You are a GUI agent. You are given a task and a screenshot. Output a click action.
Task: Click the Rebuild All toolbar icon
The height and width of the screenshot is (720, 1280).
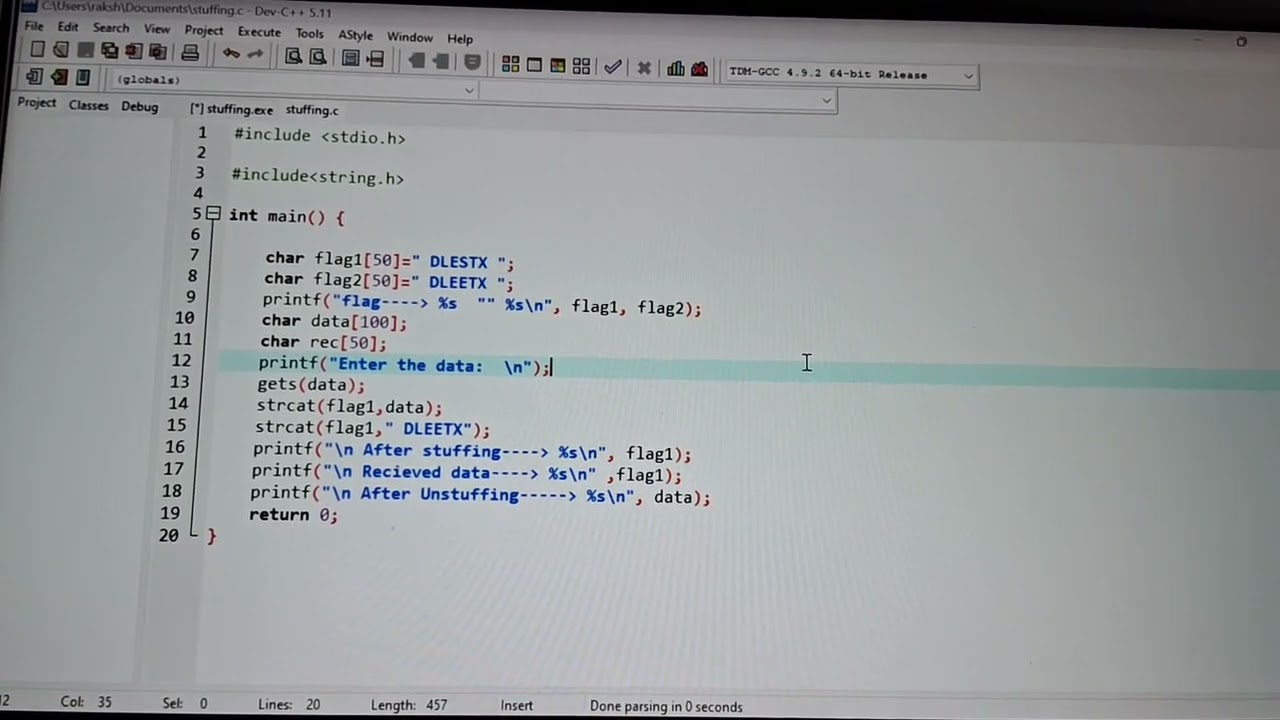pos(581,67)
